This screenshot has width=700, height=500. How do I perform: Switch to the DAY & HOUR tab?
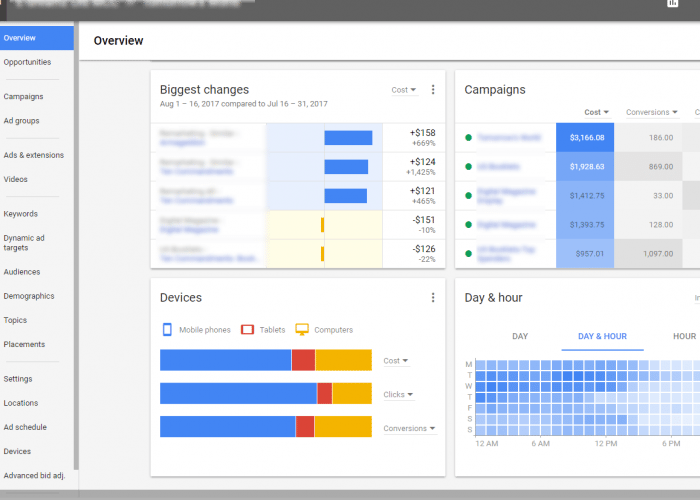point(602,336)
